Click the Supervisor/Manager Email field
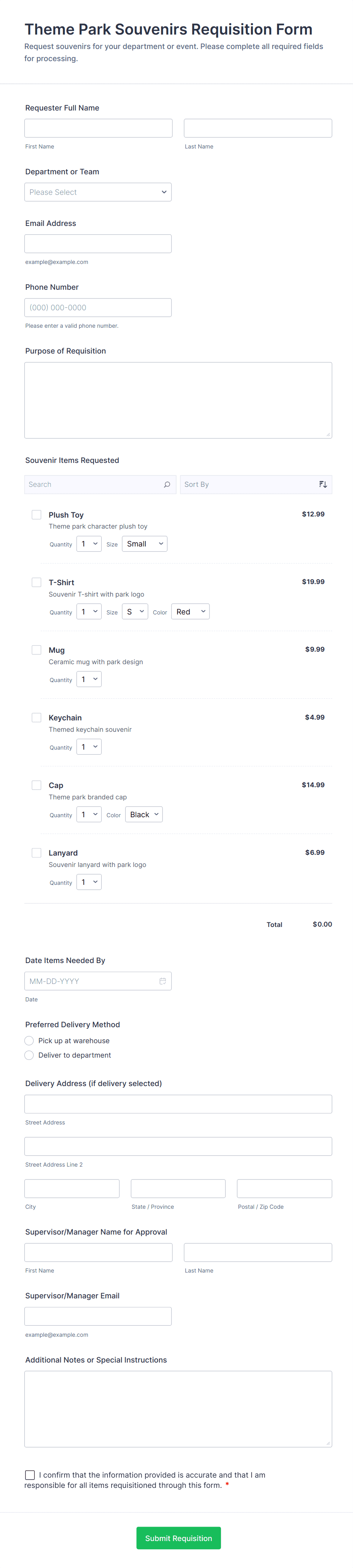353x1568 pixels. pos(98,1316)
